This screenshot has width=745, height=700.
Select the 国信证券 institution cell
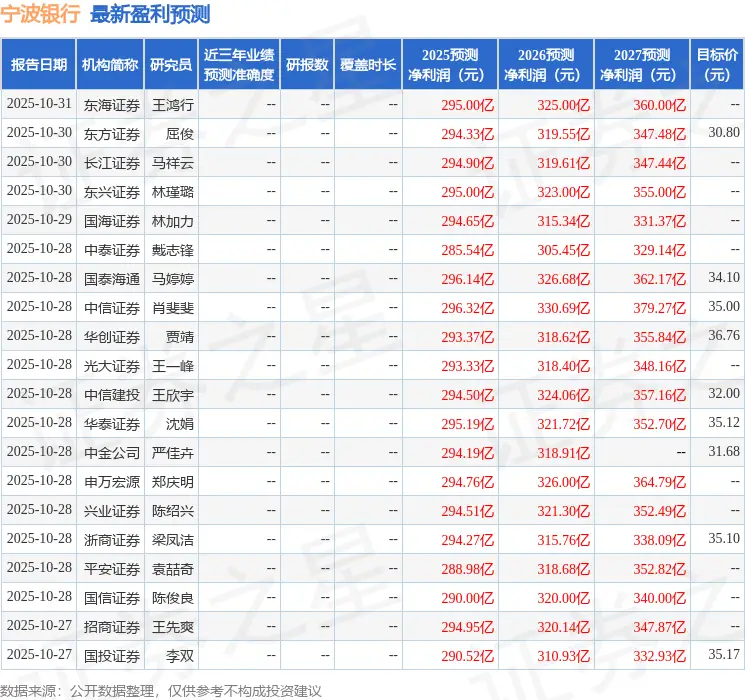[112, 598]
